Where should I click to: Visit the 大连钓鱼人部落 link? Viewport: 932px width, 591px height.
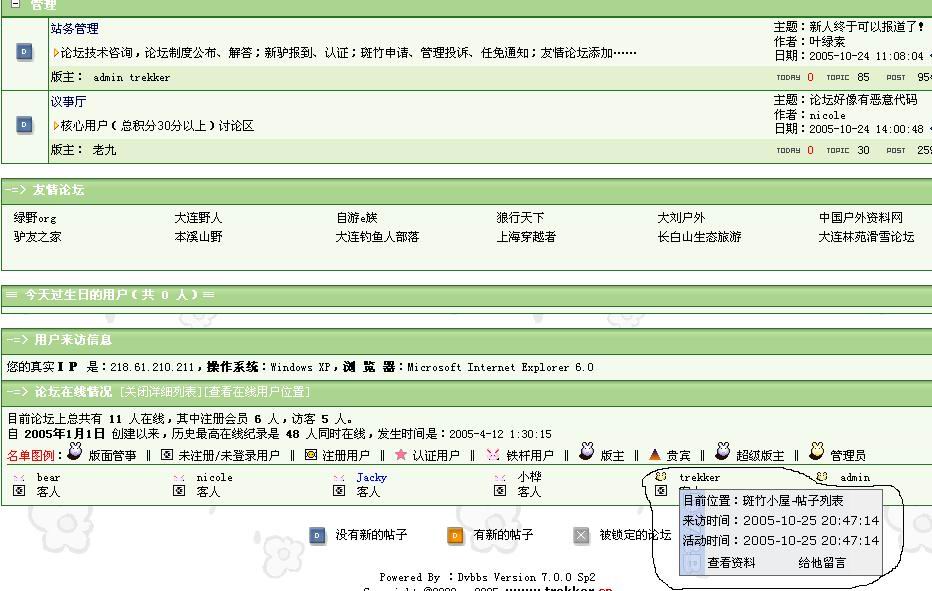tap(377, 237)
